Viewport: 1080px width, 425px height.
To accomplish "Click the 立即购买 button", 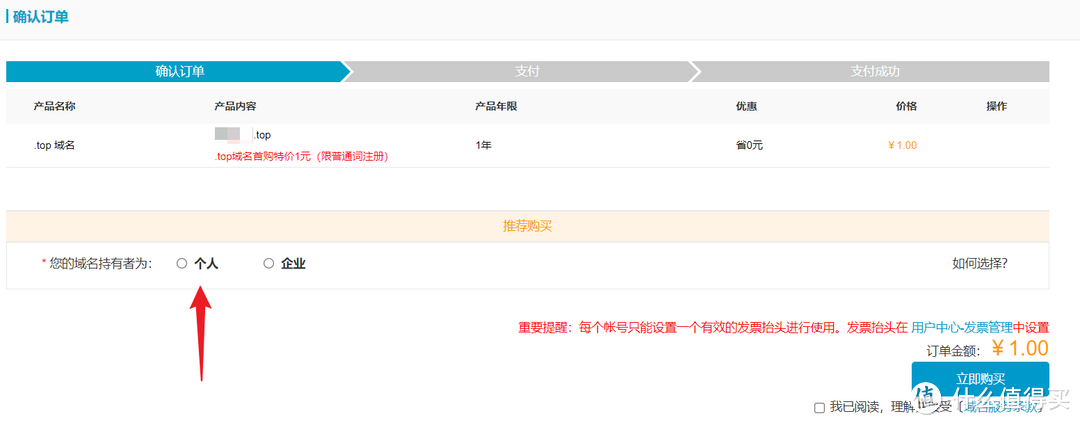I will tap(979, 380).
